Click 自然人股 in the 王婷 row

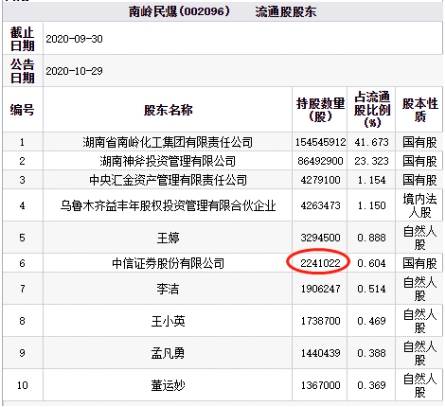coord(420,238)
